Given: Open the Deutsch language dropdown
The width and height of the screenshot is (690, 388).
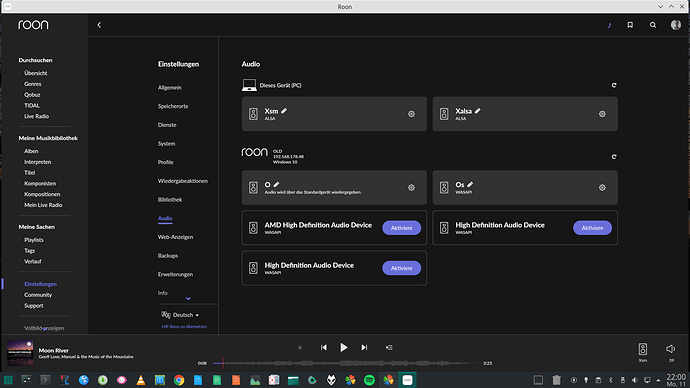Looking at the screenshot, I should [180, 315].
